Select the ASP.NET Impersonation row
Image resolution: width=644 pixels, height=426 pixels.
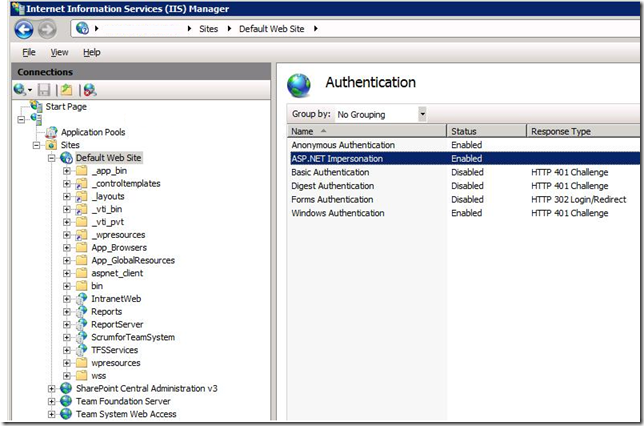463,159
